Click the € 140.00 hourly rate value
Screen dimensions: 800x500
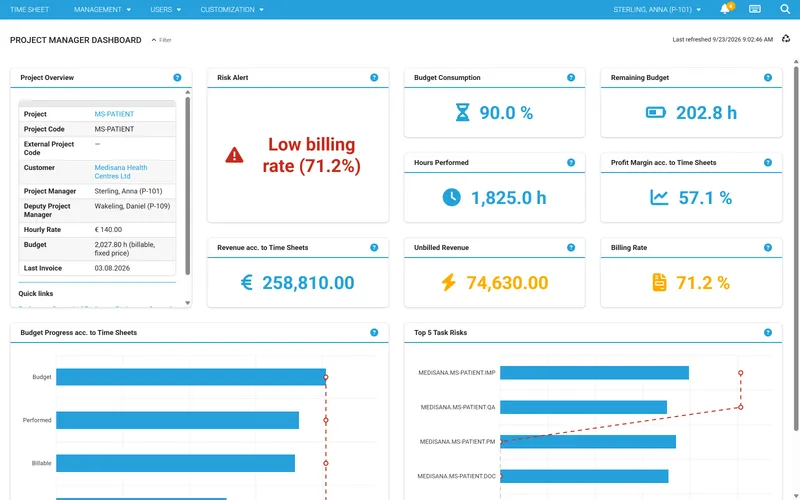pos(108,230)
